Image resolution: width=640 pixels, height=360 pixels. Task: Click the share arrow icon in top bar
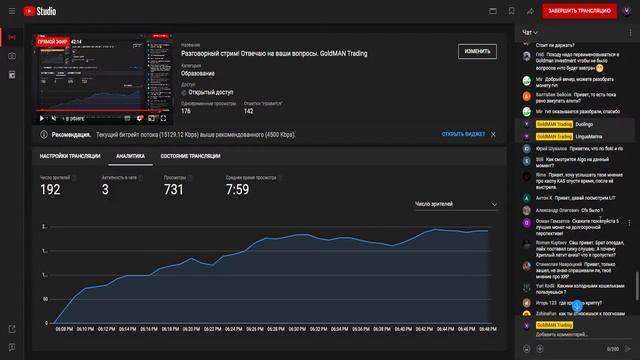[530, 11]
